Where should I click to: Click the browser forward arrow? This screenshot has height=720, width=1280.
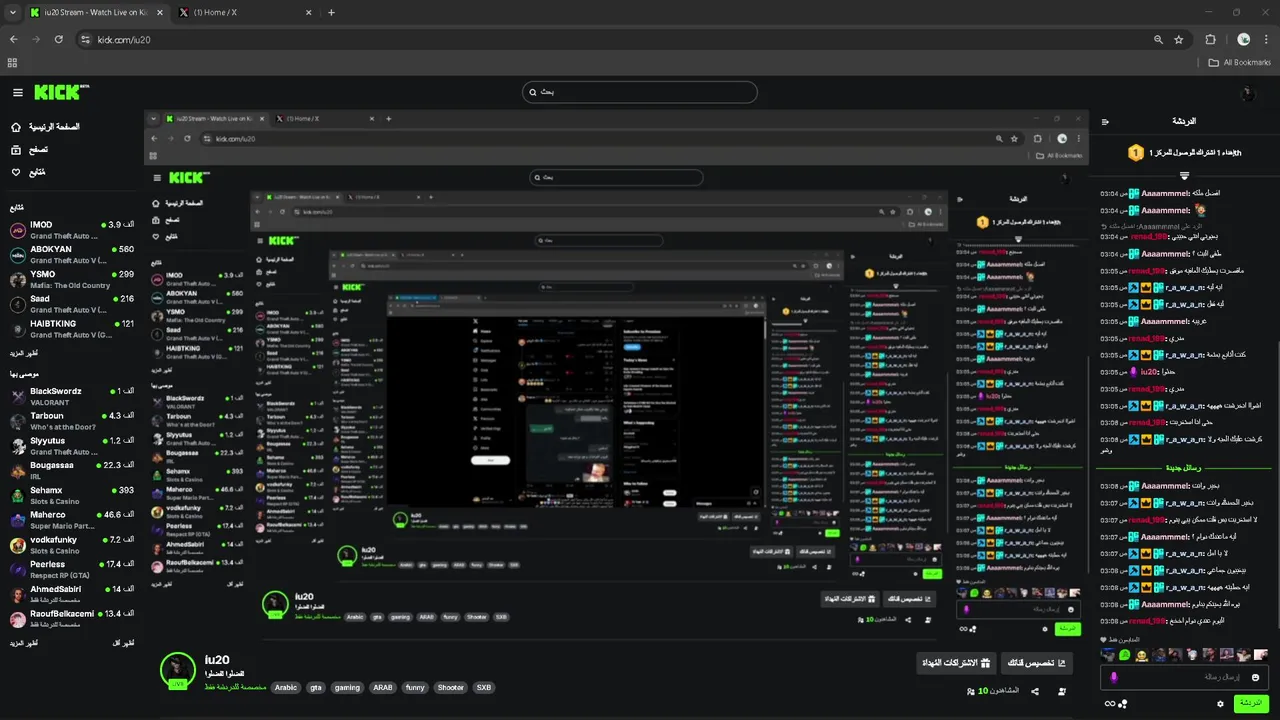pyautogui.click(x=36, y=39)
